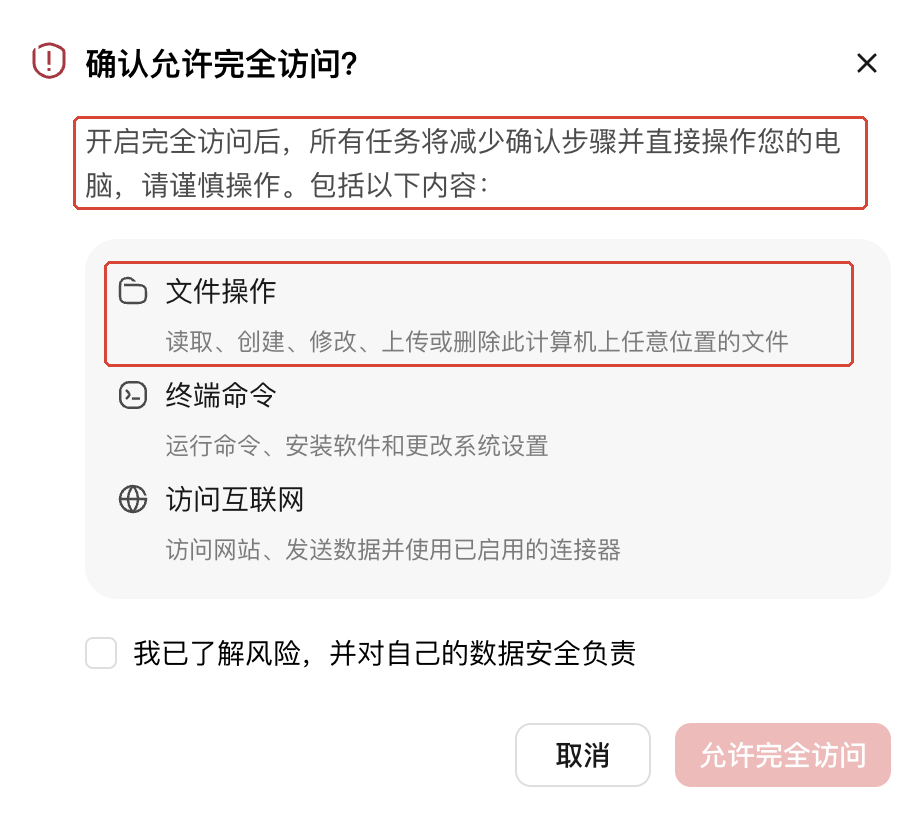Tick the 我已了解风险 checkbox
The image size is (918, 818).
(101, 653)
